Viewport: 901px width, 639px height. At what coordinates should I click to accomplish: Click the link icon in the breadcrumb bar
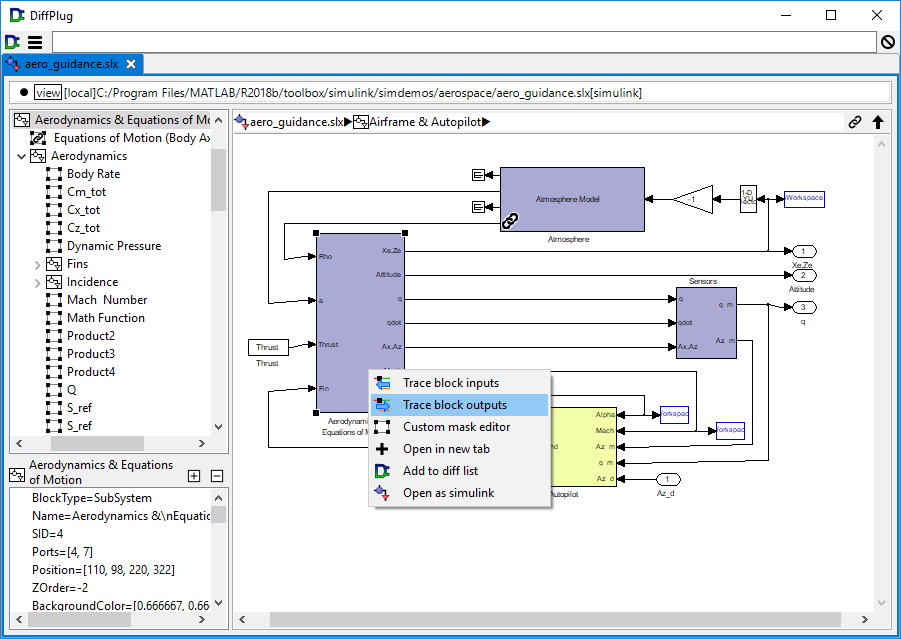point(854,122)
